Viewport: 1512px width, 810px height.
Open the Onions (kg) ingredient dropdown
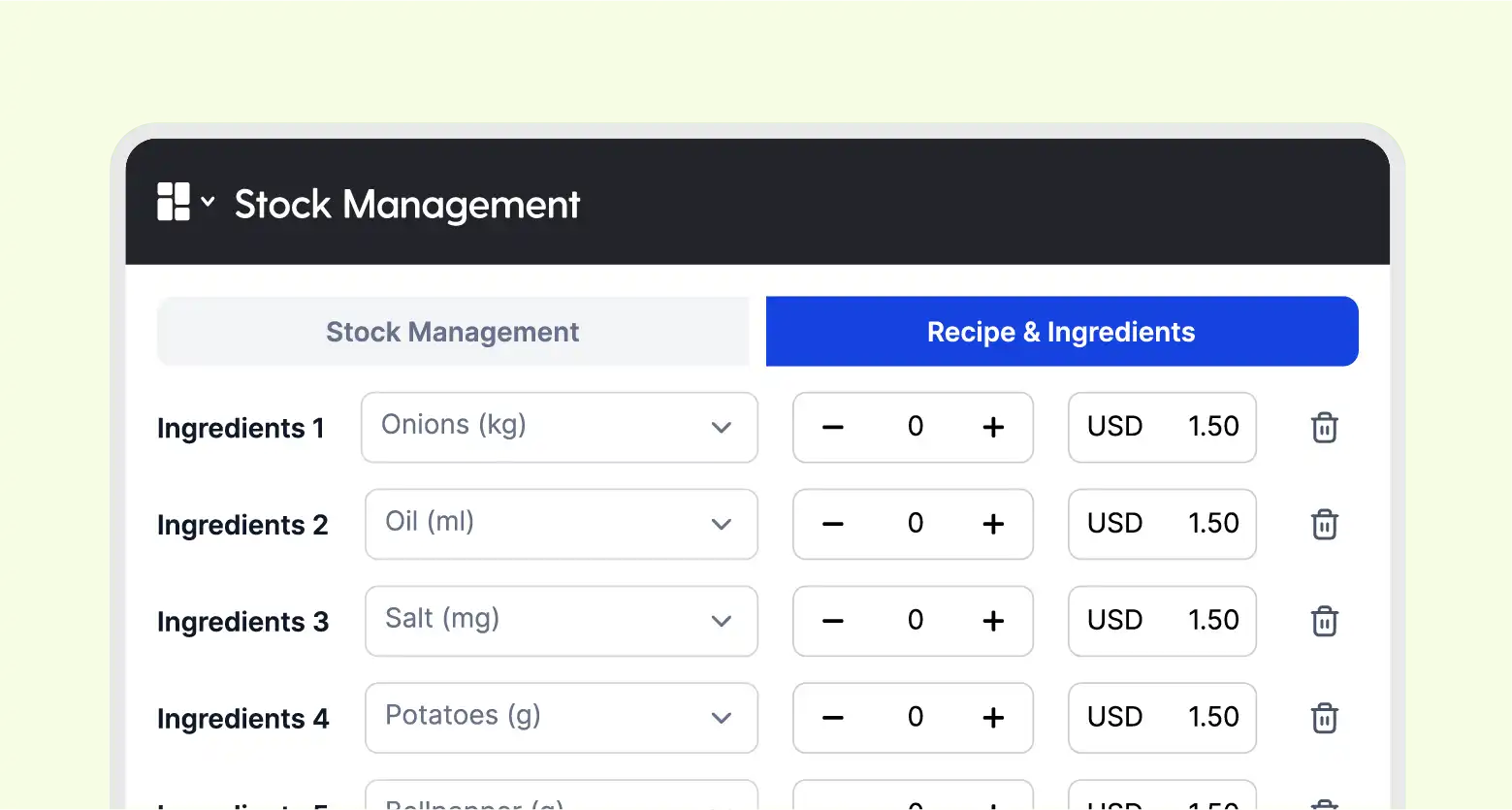point(560,428)
